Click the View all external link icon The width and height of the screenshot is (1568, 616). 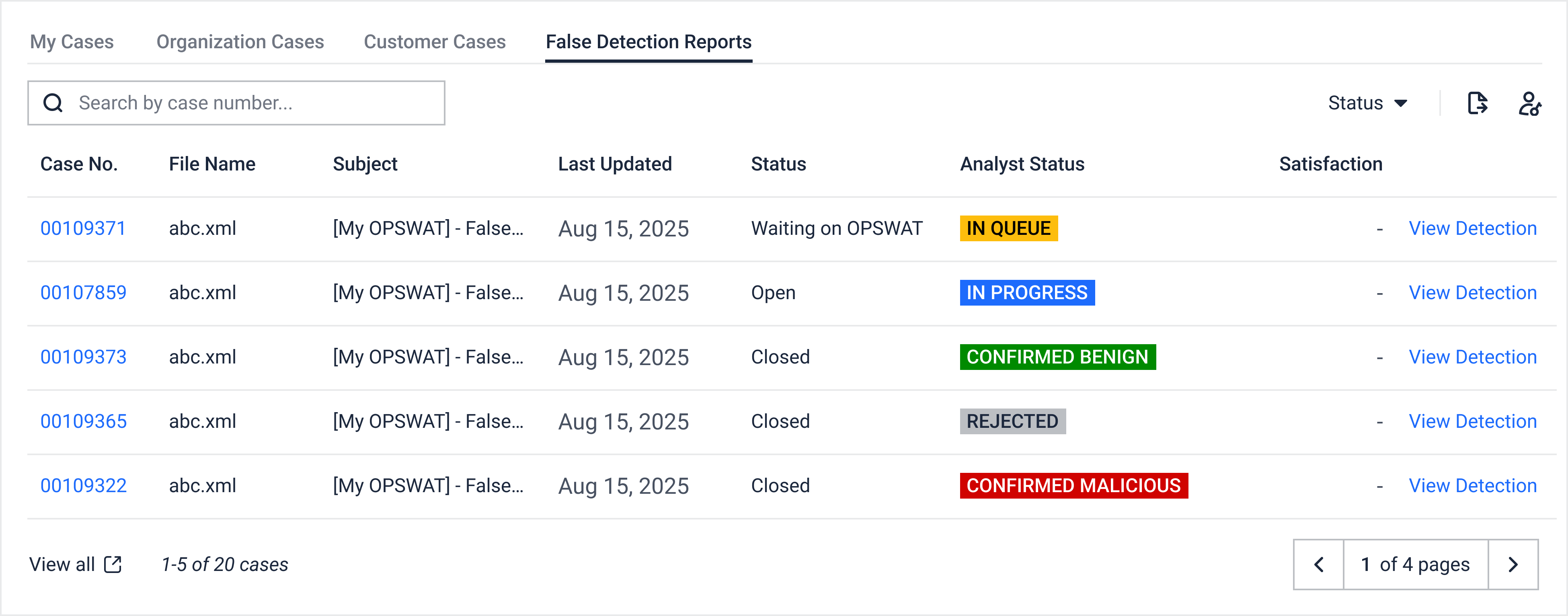(113, 564)
